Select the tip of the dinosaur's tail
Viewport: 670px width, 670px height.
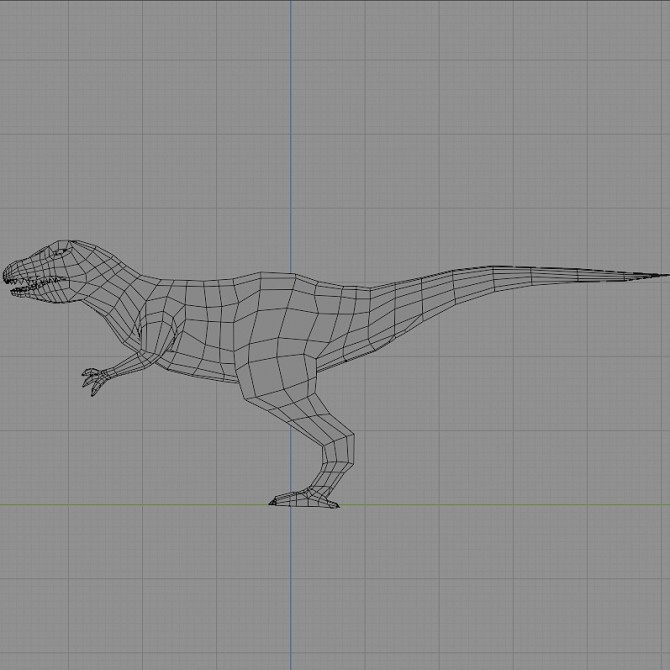pos(649,276)
